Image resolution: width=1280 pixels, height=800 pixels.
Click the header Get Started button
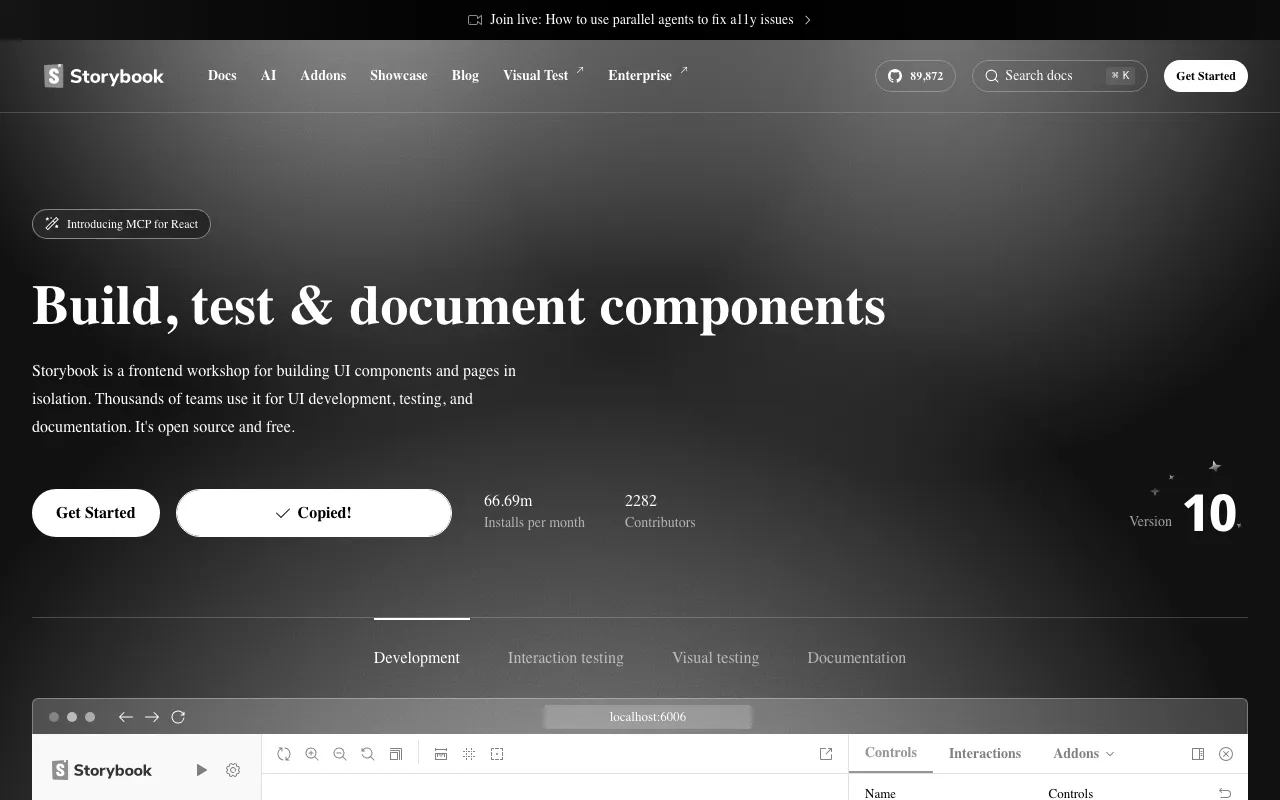[x=1206, y=76]
